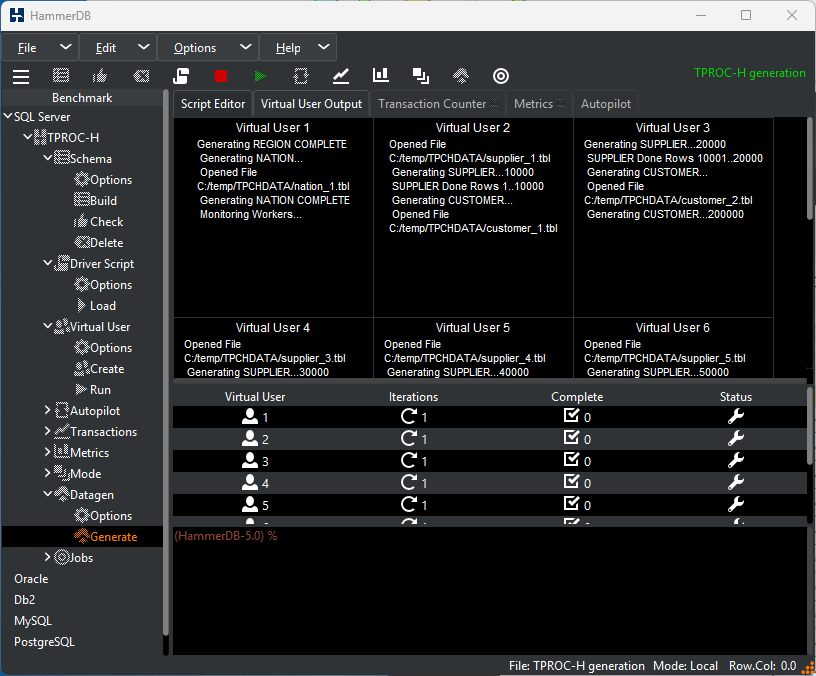This screenshot has height=676, width=816.
Task: Select the Virtual User Output tab
Action: coord(311,104)
